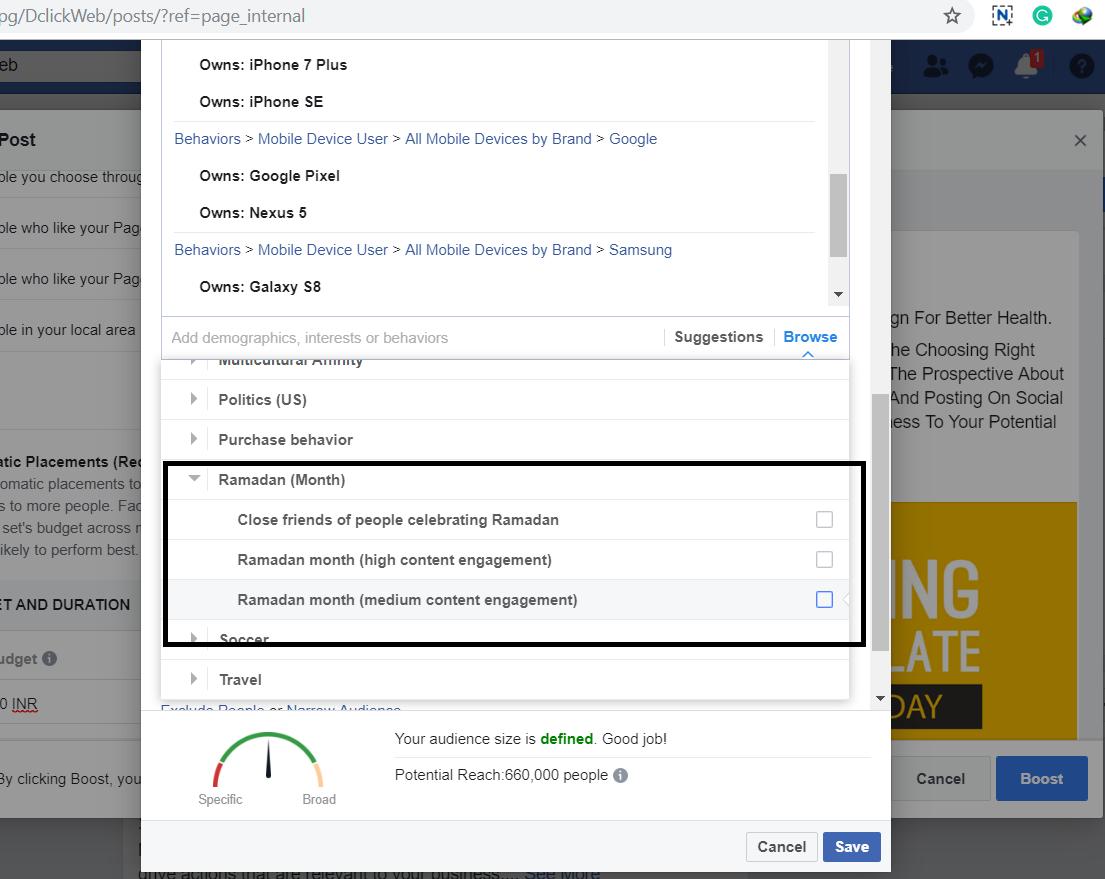Switch to the Browse tab
1105x879 pixels.
coord(810,337)
